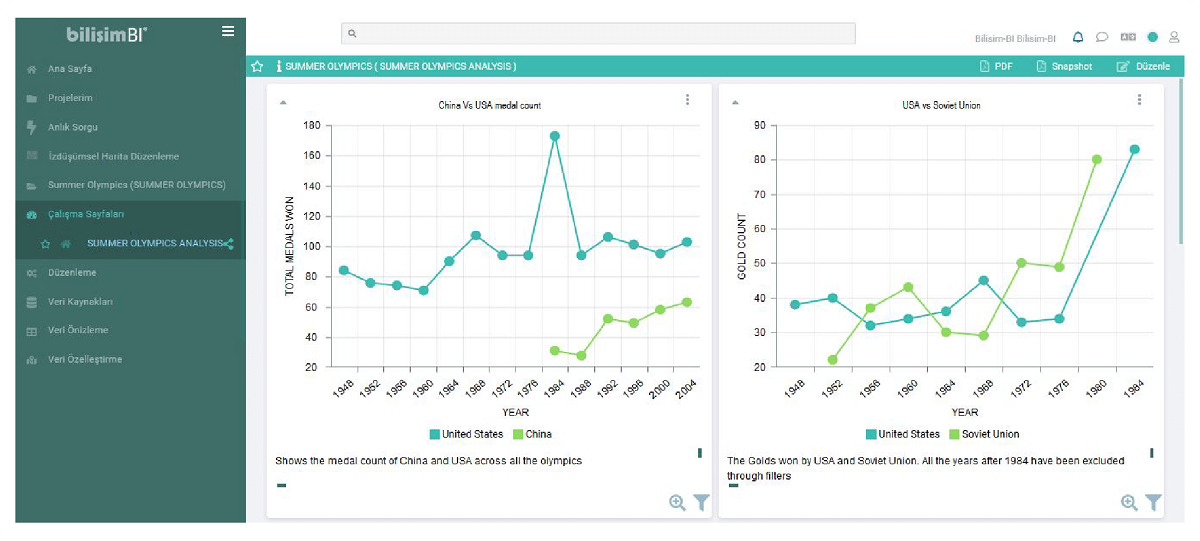Viewport: 1200px width, 541px height.
Task: Click United States legend swatch in left chart
Action: 435,434
